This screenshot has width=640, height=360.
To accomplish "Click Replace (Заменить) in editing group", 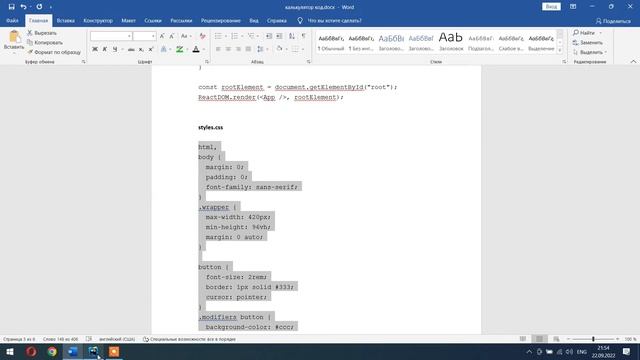I will (x=588, y=42).
